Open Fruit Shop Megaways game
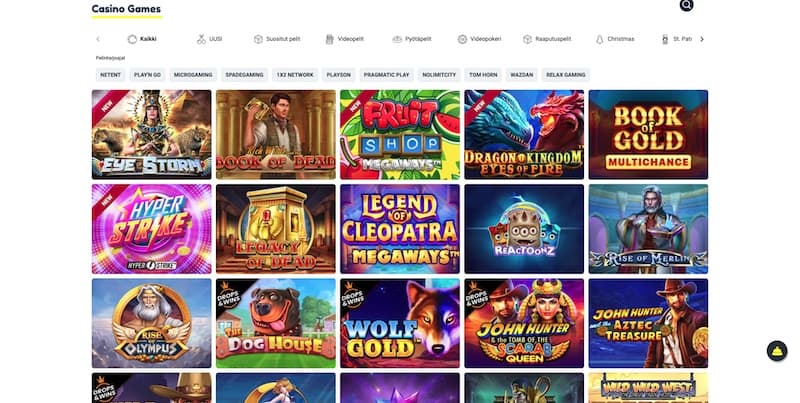The width and height of the screenshot is (800, 403). point(400,135)
